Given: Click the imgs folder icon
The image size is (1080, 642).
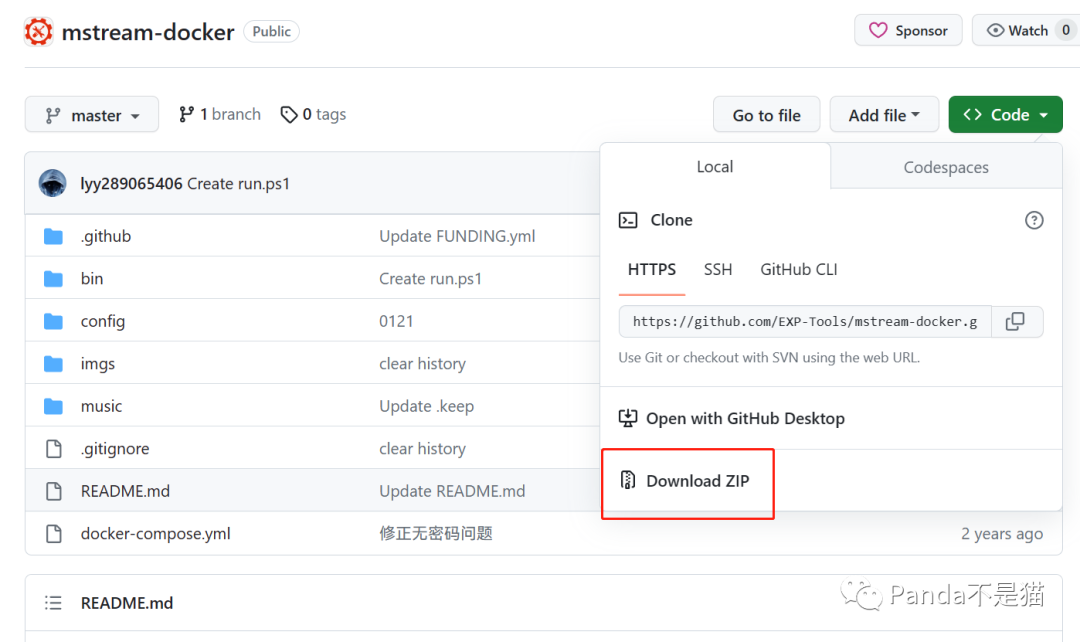Looking at the screenshot, I should point(53,364).
